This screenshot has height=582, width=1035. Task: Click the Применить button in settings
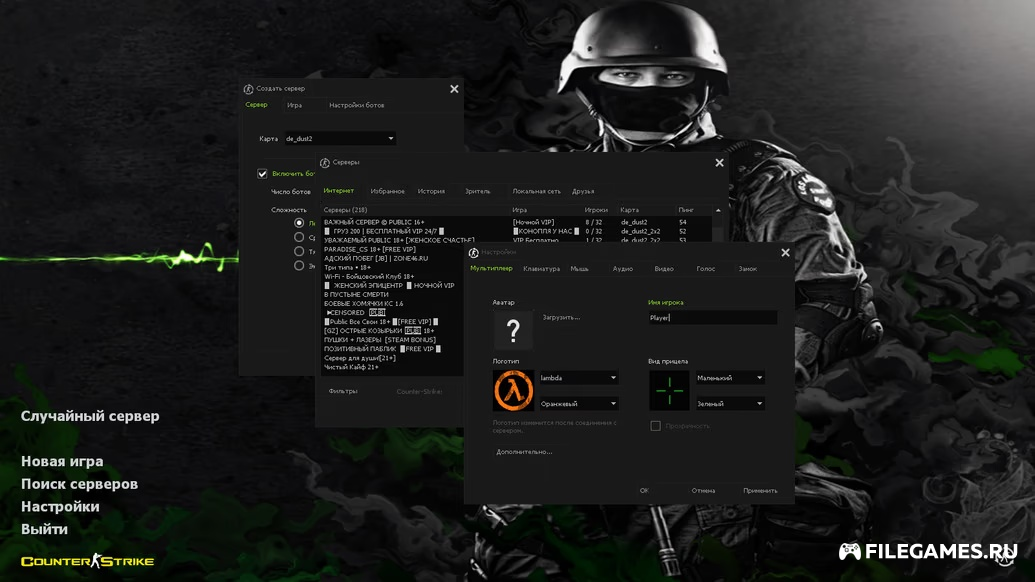pos(760,491)
